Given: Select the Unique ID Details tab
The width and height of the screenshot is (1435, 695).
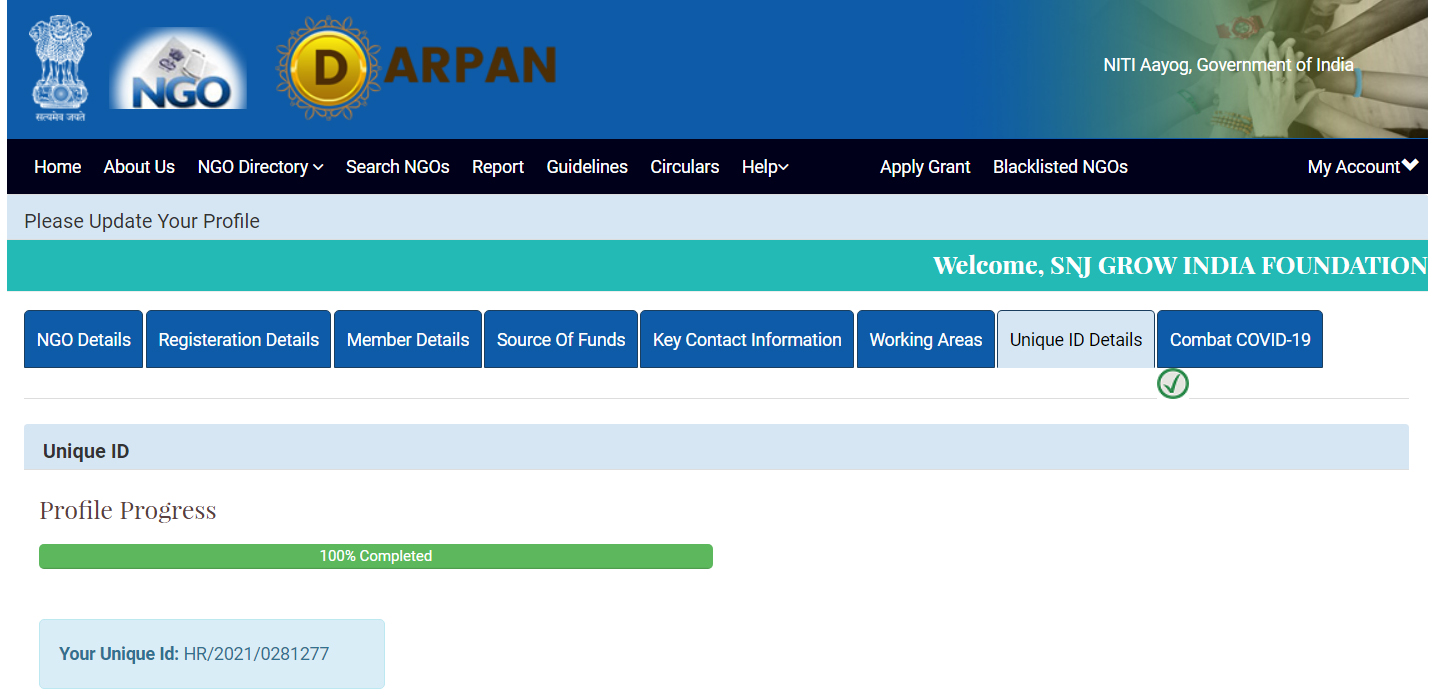Looking at the screenshot, I should (1076, 340).
